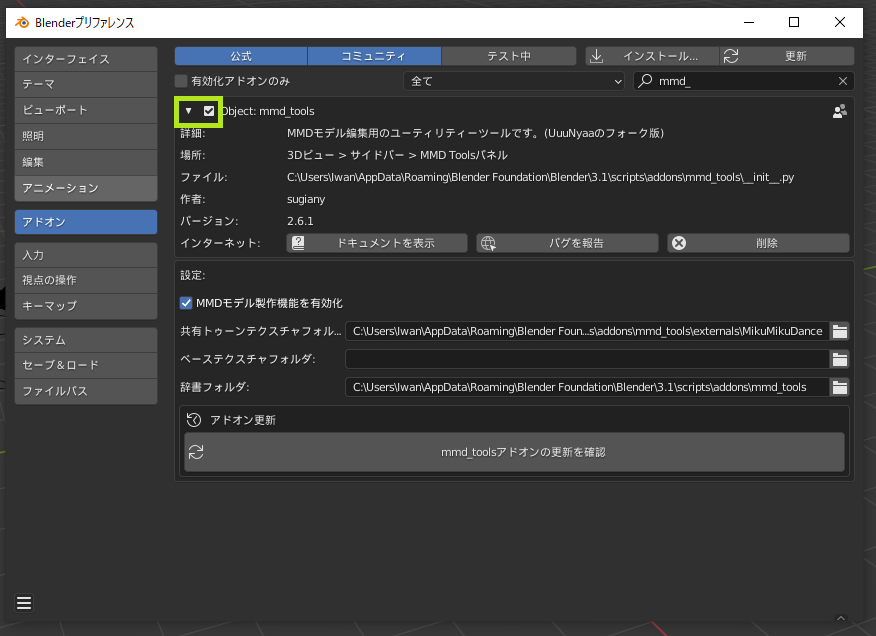Clear the mmd_ search with X icon
Viewport: 876px width, 636px height.
[x=842, y=81]
